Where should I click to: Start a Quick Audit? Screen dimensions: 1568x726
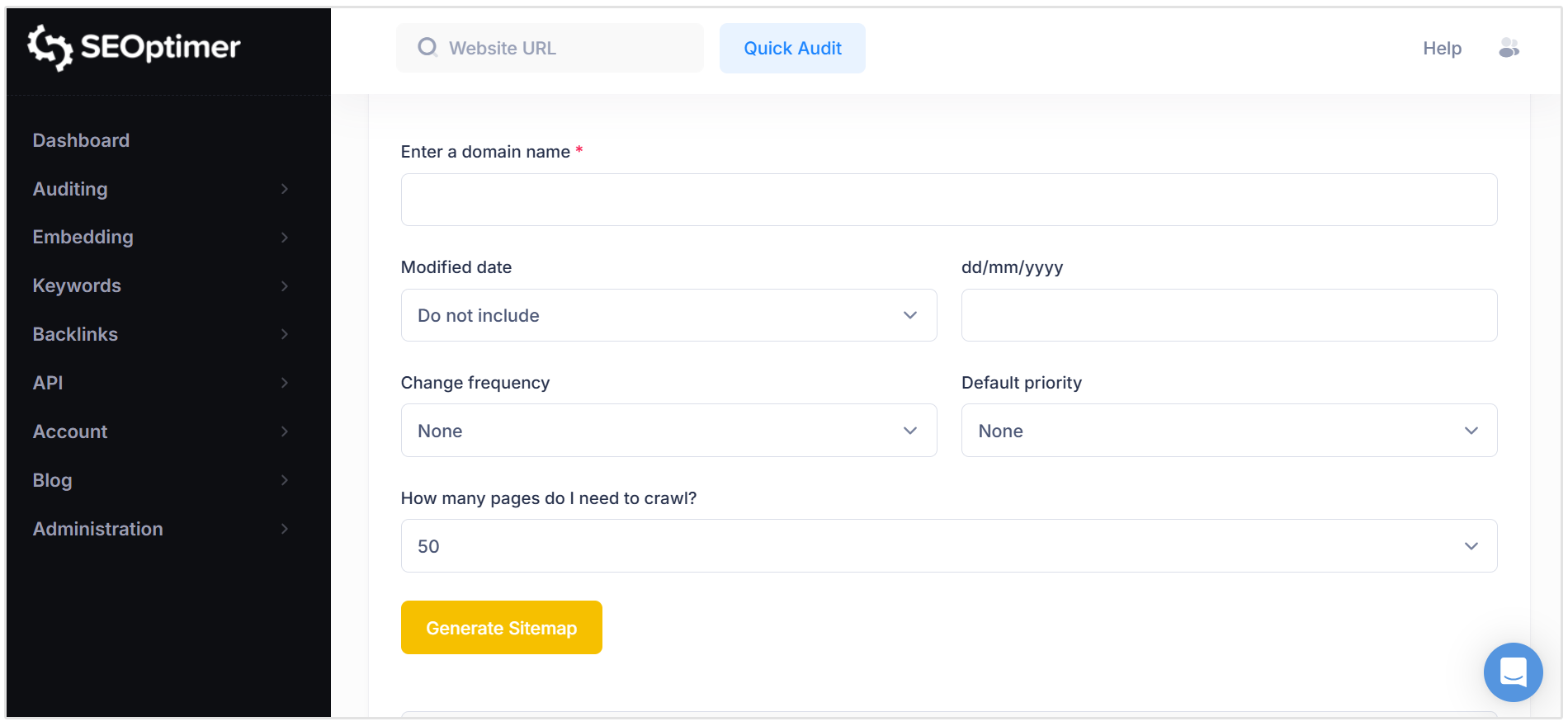[x=791, y=48]
